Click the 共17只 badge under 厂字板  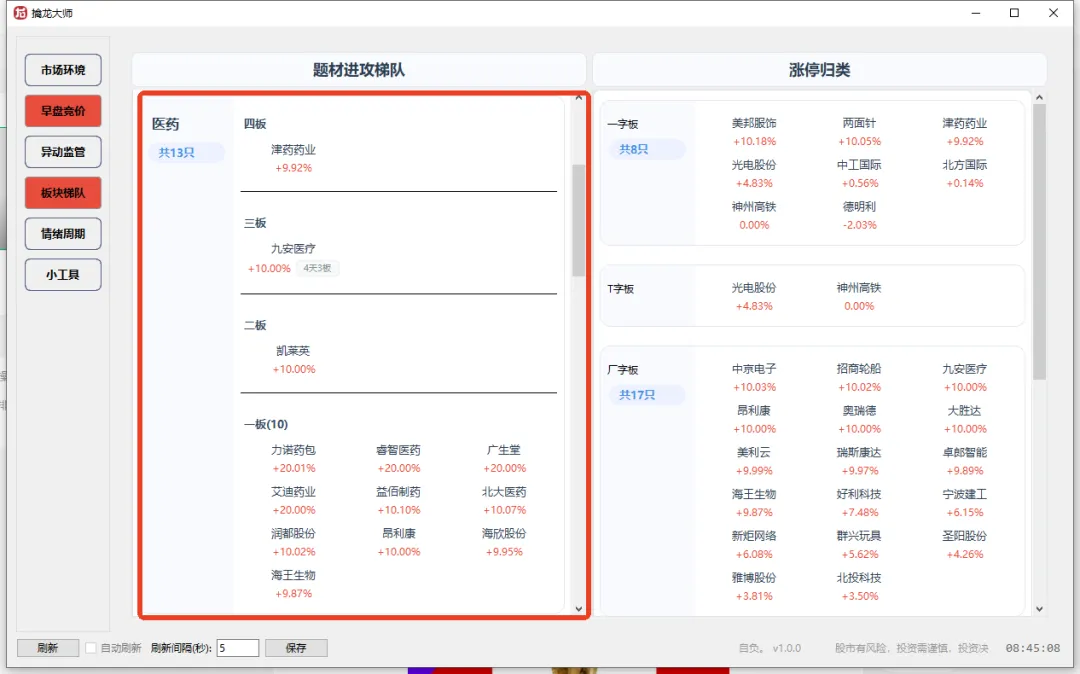pyautogui.click(x=647, y=394)
